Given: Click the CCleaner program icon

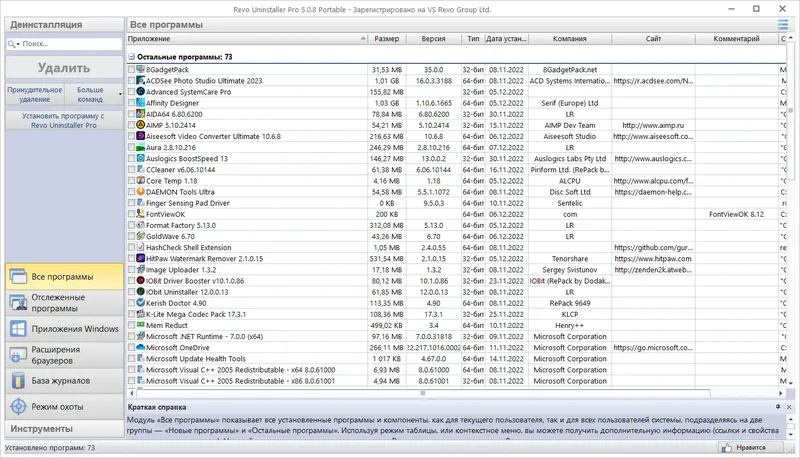Looking at the screenshot, I should [x=141, y=170].
